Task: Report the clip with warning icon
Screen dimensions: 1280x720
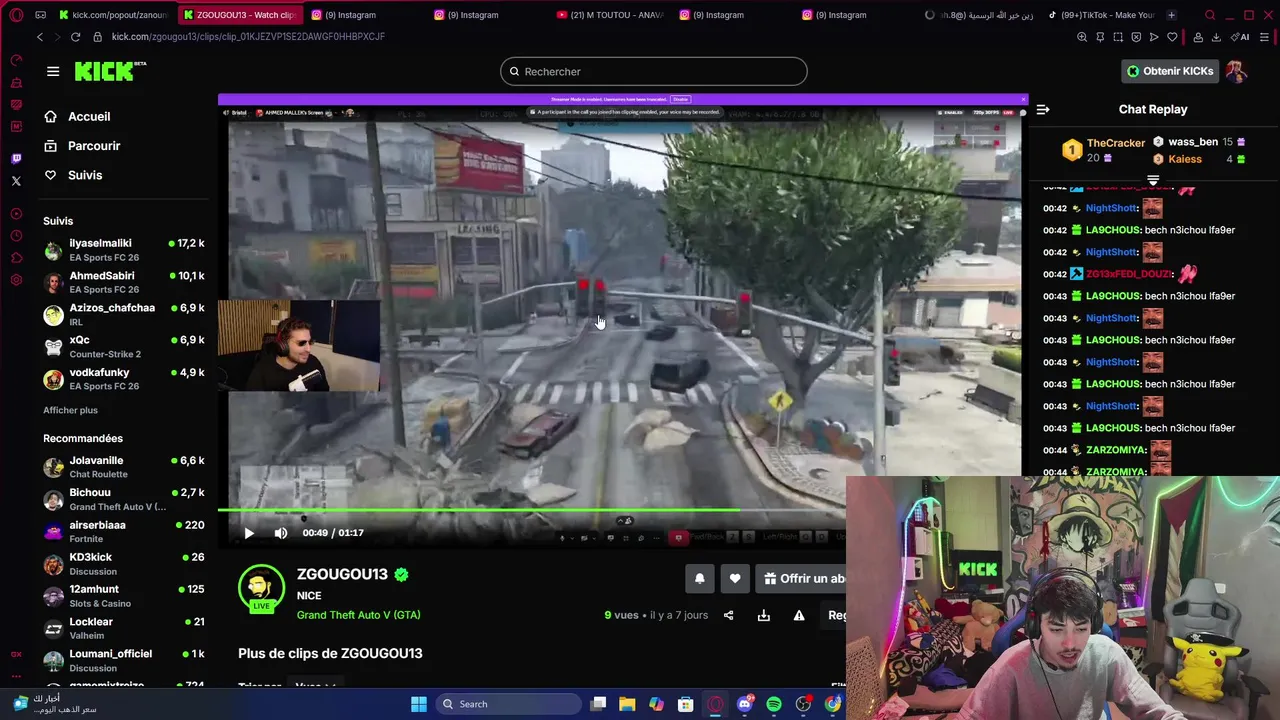Action: pyautogui.click(x=799, y=615)
